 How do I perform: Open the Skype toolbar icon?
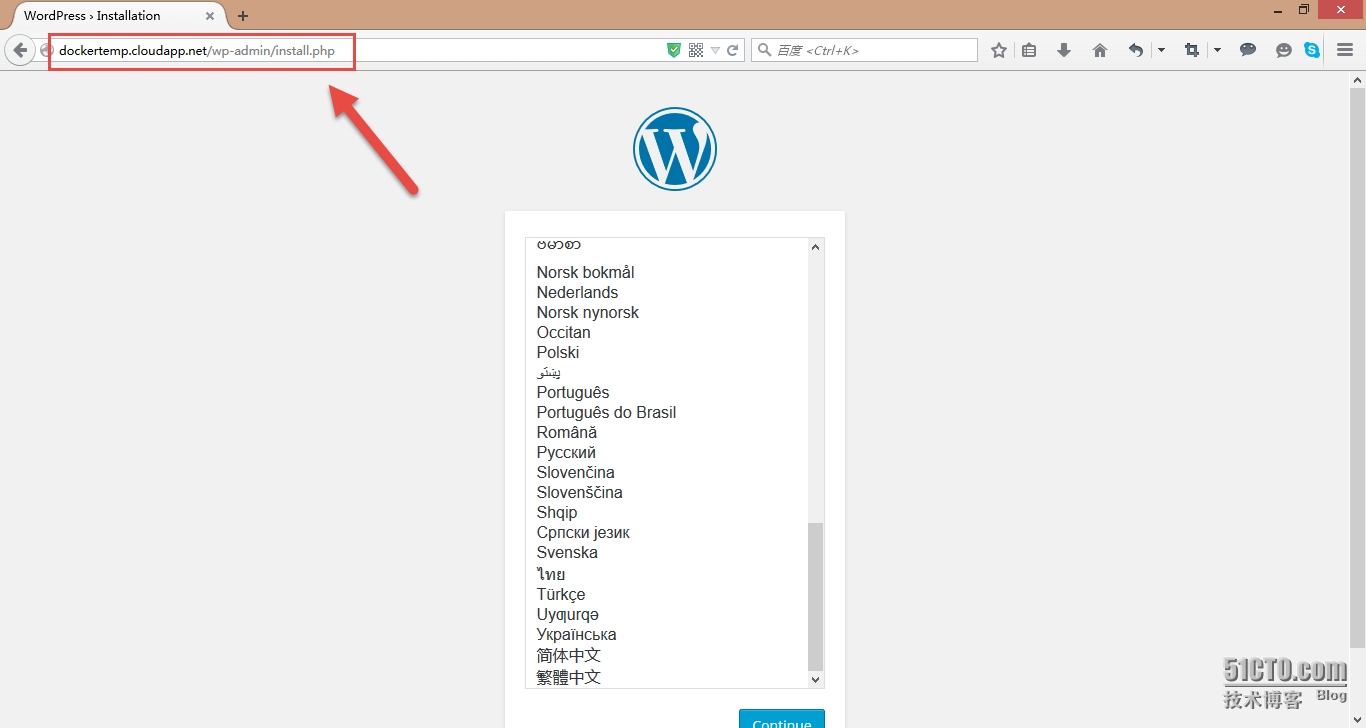pyautogui.click(x=1312, y=50)
